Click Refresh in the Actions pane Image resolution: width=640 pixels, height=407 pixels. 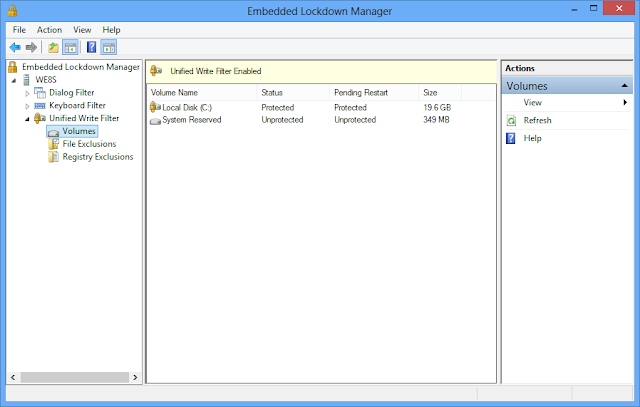538,120
